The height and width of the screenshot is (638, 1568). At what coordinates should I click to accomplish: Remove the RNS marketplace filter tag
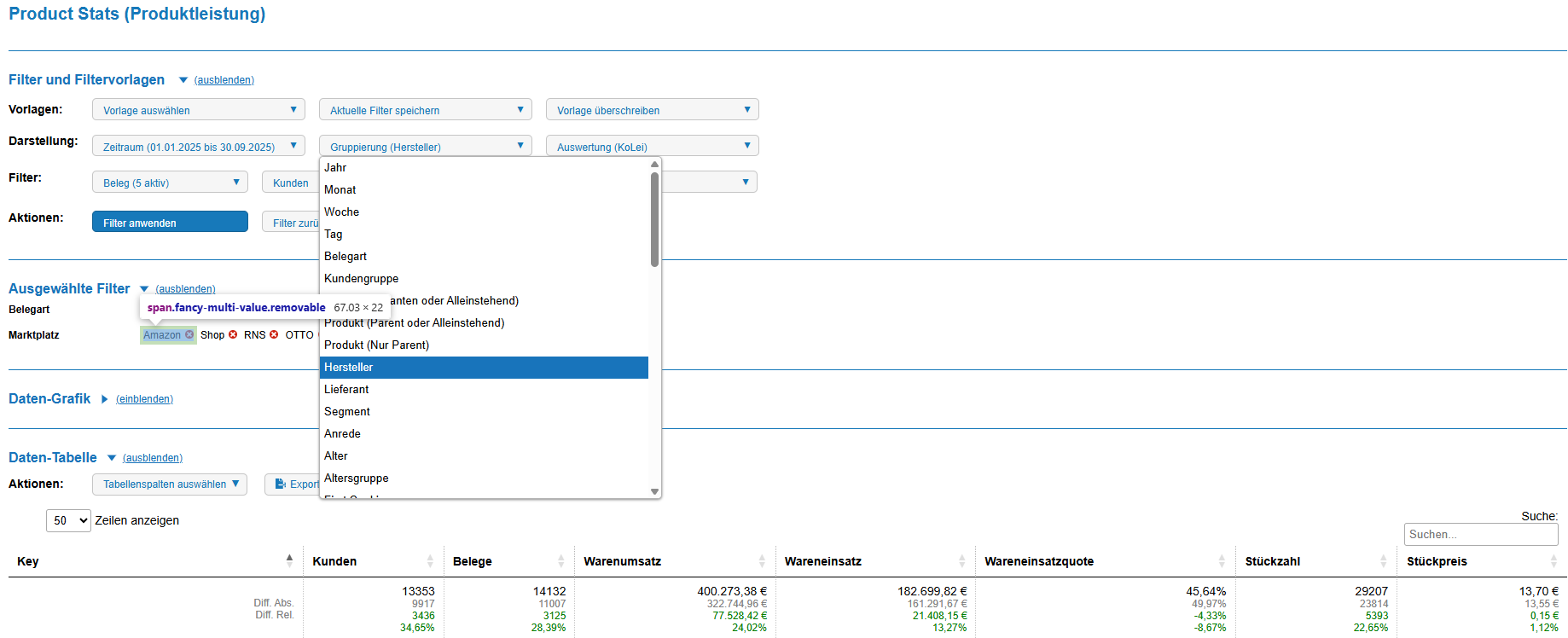pyautogui.click(x=274, y=335)
